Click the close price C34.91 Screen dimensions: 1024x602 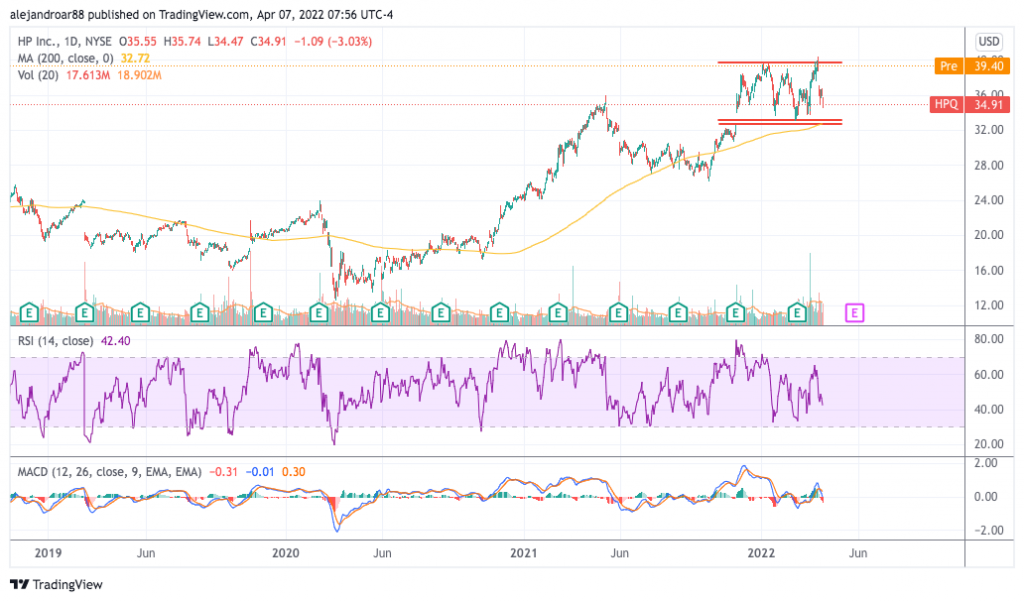[268, 41]
